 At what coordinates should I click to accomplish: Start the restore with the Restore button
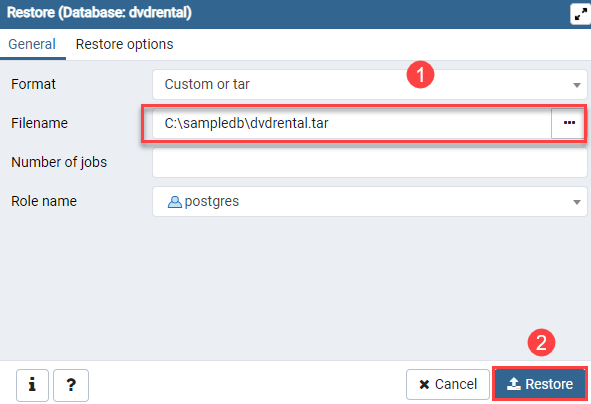coord(540,384)
